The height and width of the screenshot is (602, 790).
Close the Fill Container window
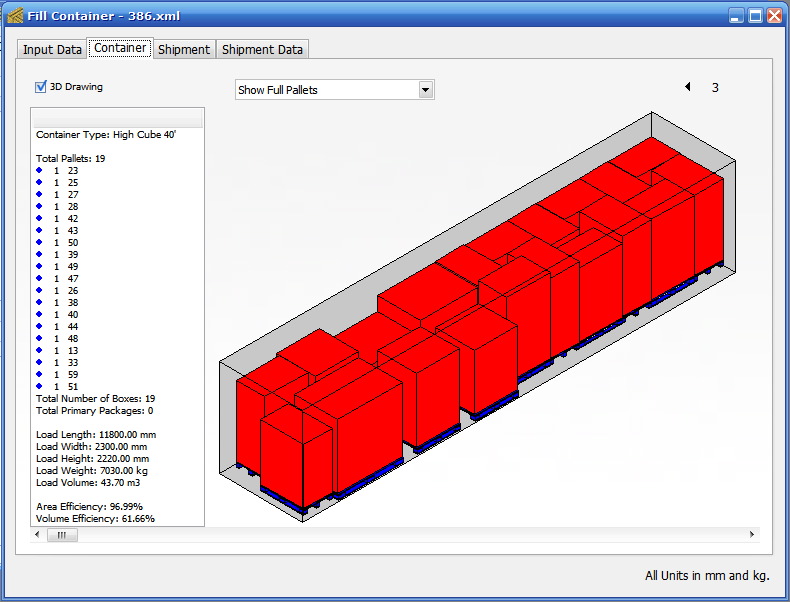(x=774, y=16)
